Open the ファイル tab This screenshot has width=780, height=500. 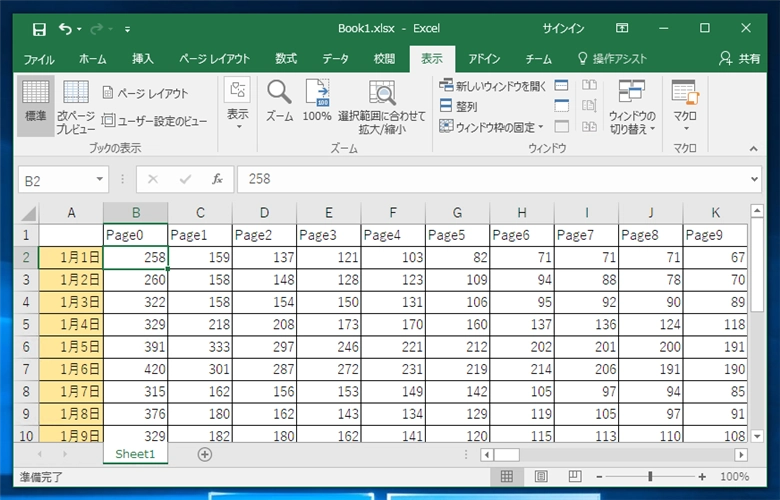click(x=39, y=59)
